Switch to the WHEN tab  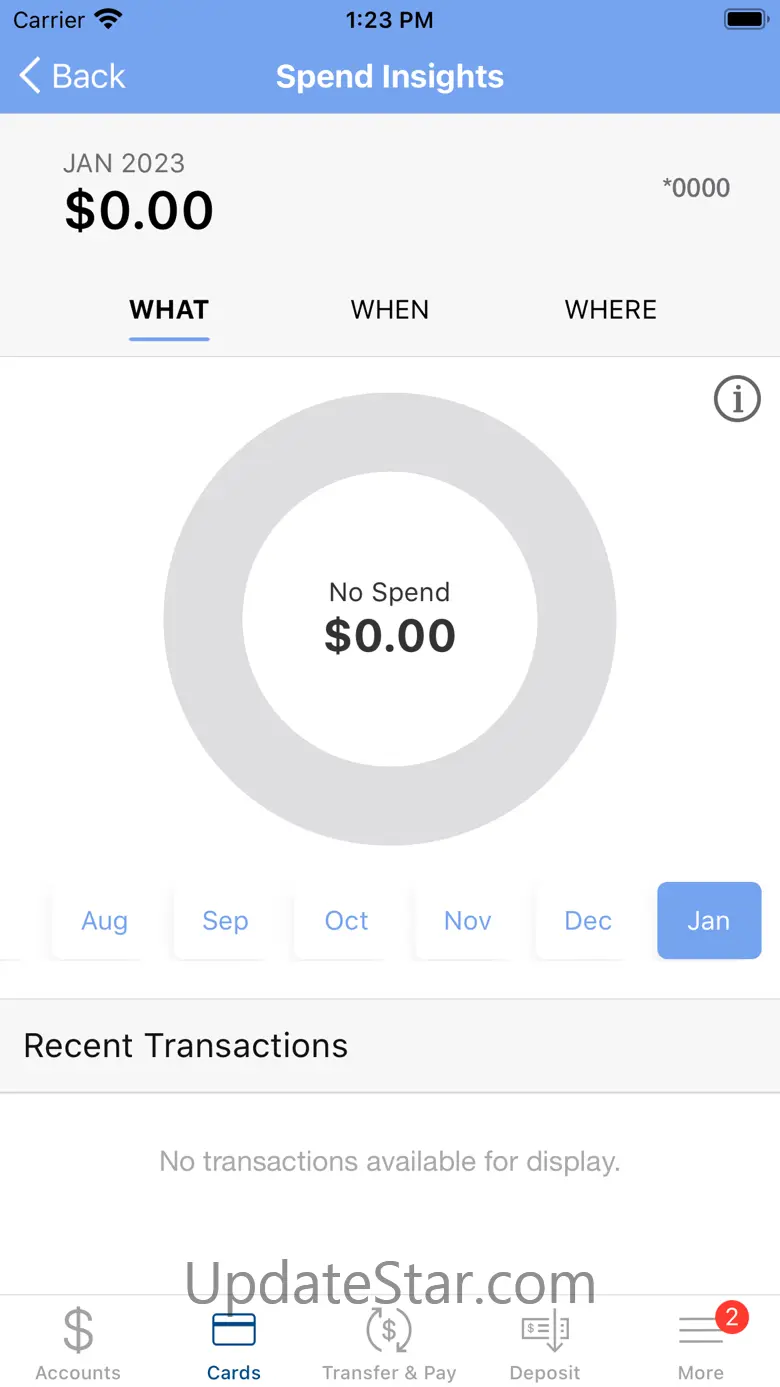390,310
